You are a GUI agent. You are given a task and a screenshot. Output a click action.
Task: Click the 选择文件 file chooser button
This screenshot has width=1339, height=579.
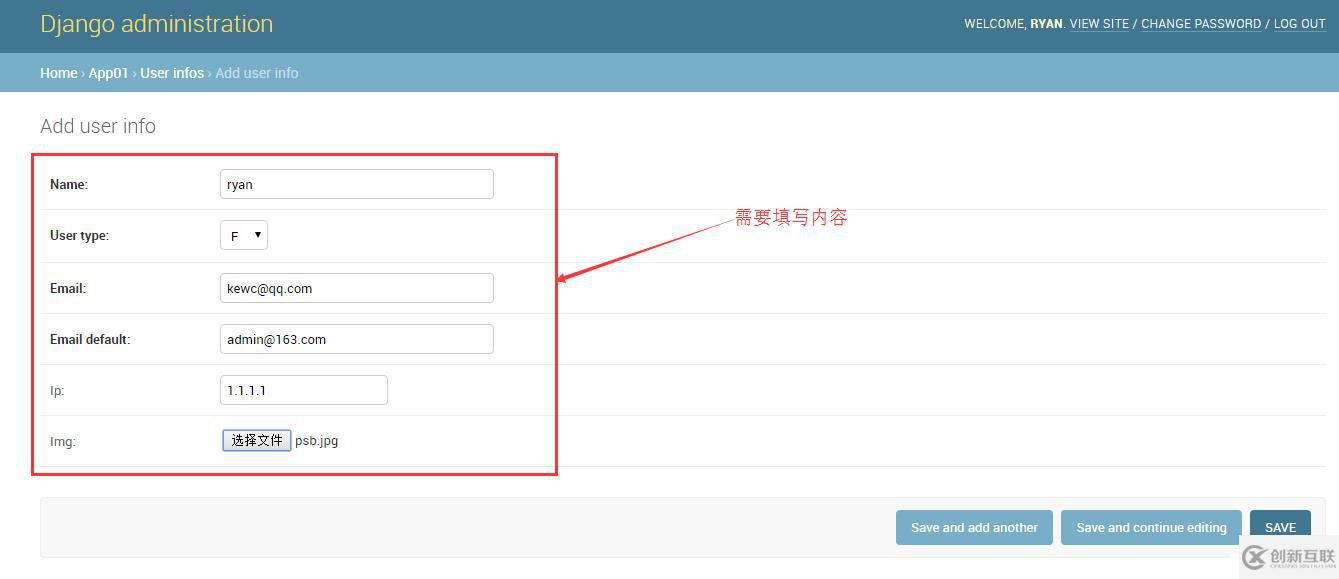[257, 440]
